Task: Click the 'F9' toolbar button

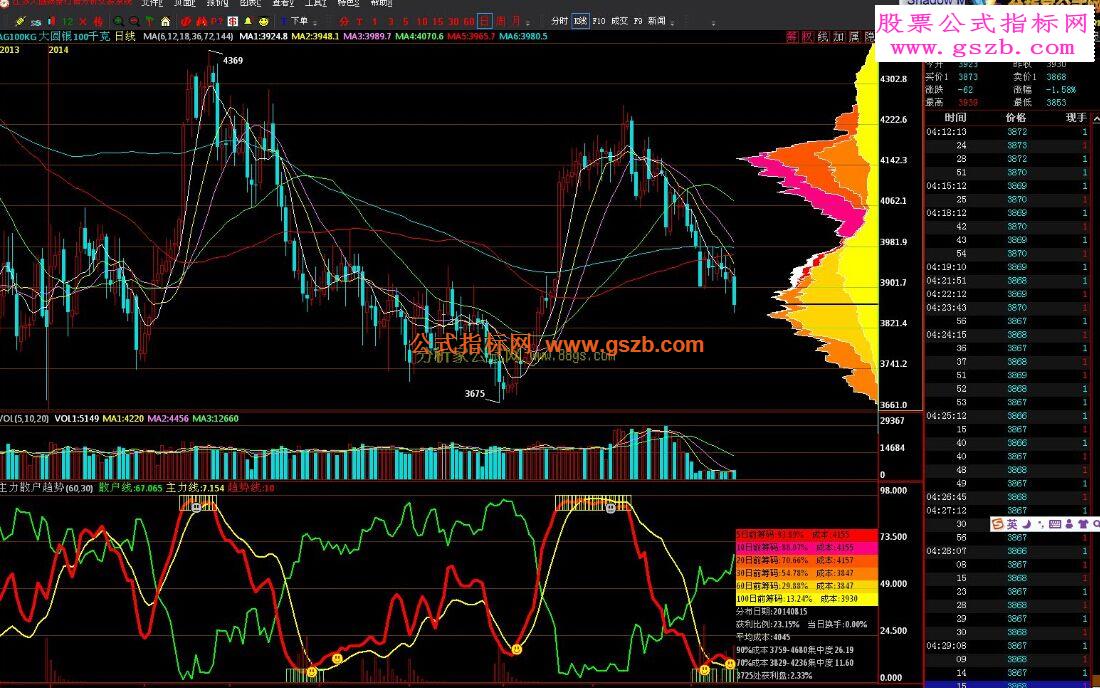Action: pyautogui.click(x=638, y=21)
